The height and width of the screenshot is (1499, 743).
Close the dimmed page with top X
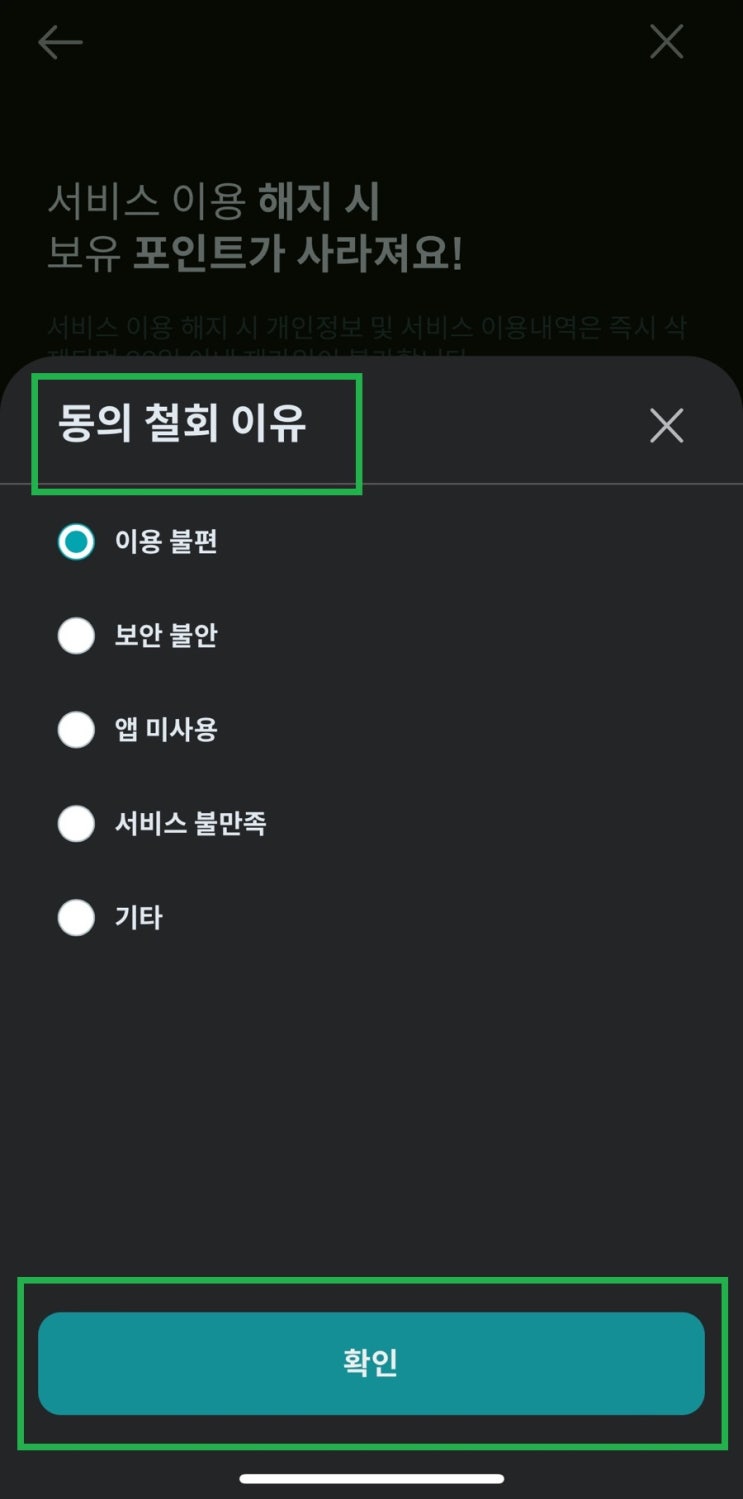666,42
